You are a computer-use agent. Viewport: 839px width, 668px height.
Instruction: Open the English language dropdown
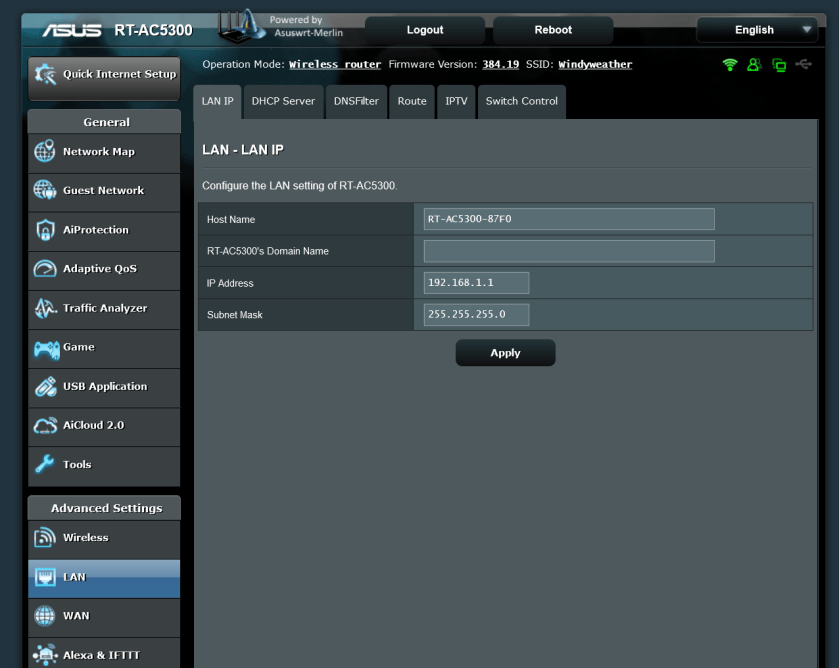click(757, 30)
